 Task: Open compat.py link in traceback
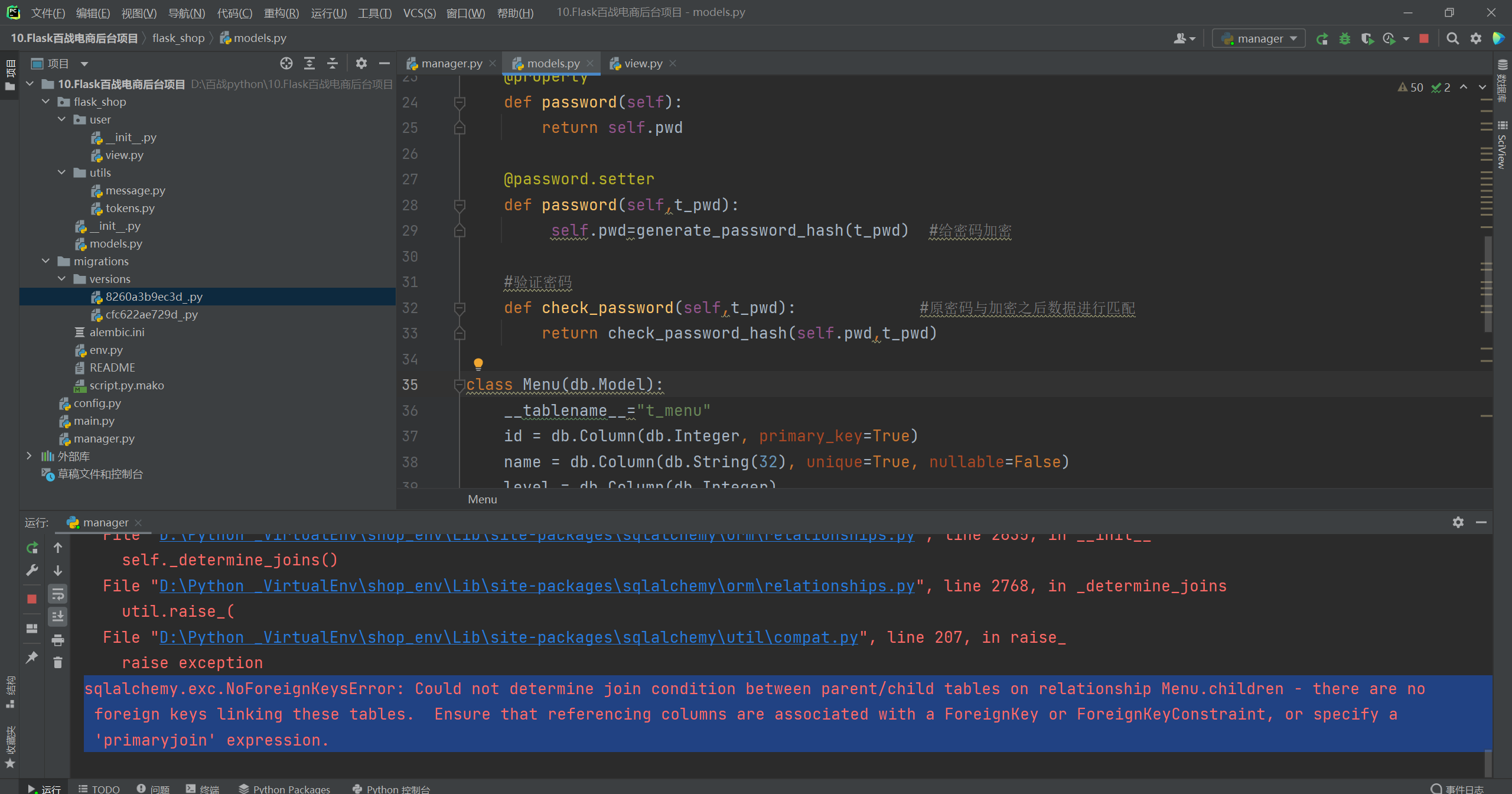click(x=509, y=637)
